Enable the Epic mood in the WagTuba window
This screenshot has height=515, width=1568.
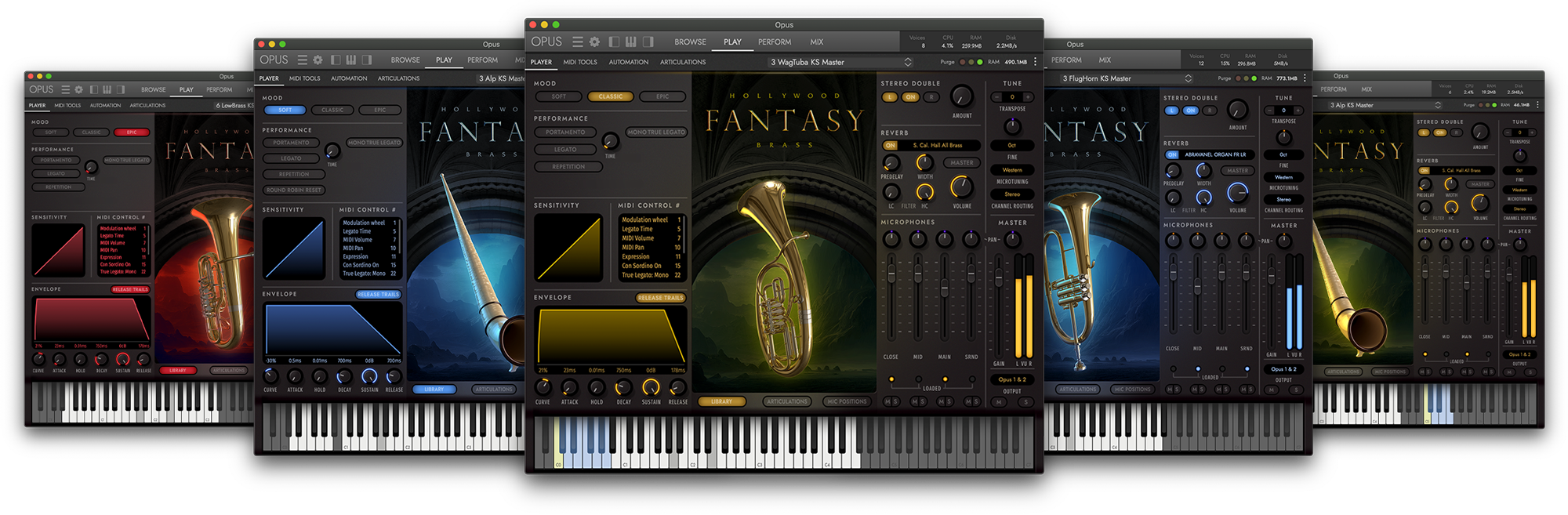click(662, 96)
